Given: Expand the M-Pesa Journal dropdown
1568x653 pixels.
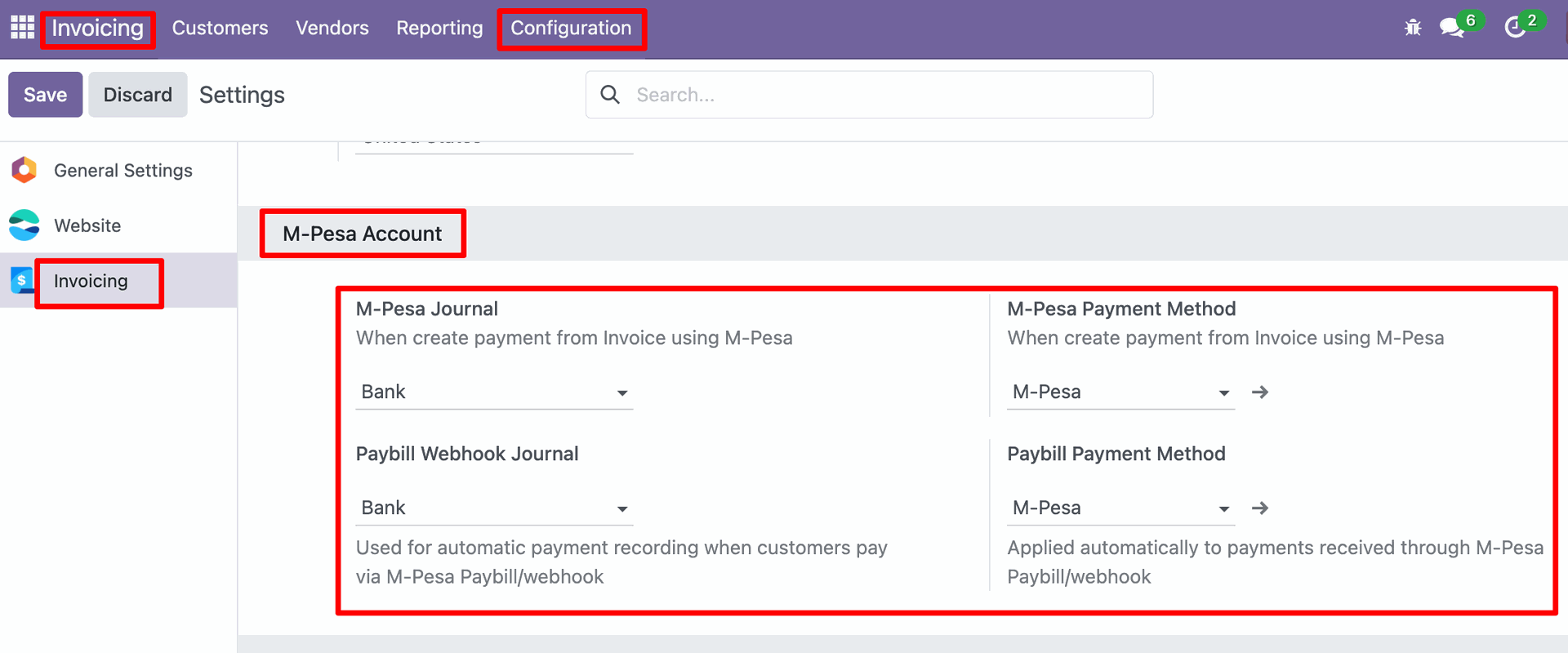Looking at the screenshot, I should pos(622,393).
